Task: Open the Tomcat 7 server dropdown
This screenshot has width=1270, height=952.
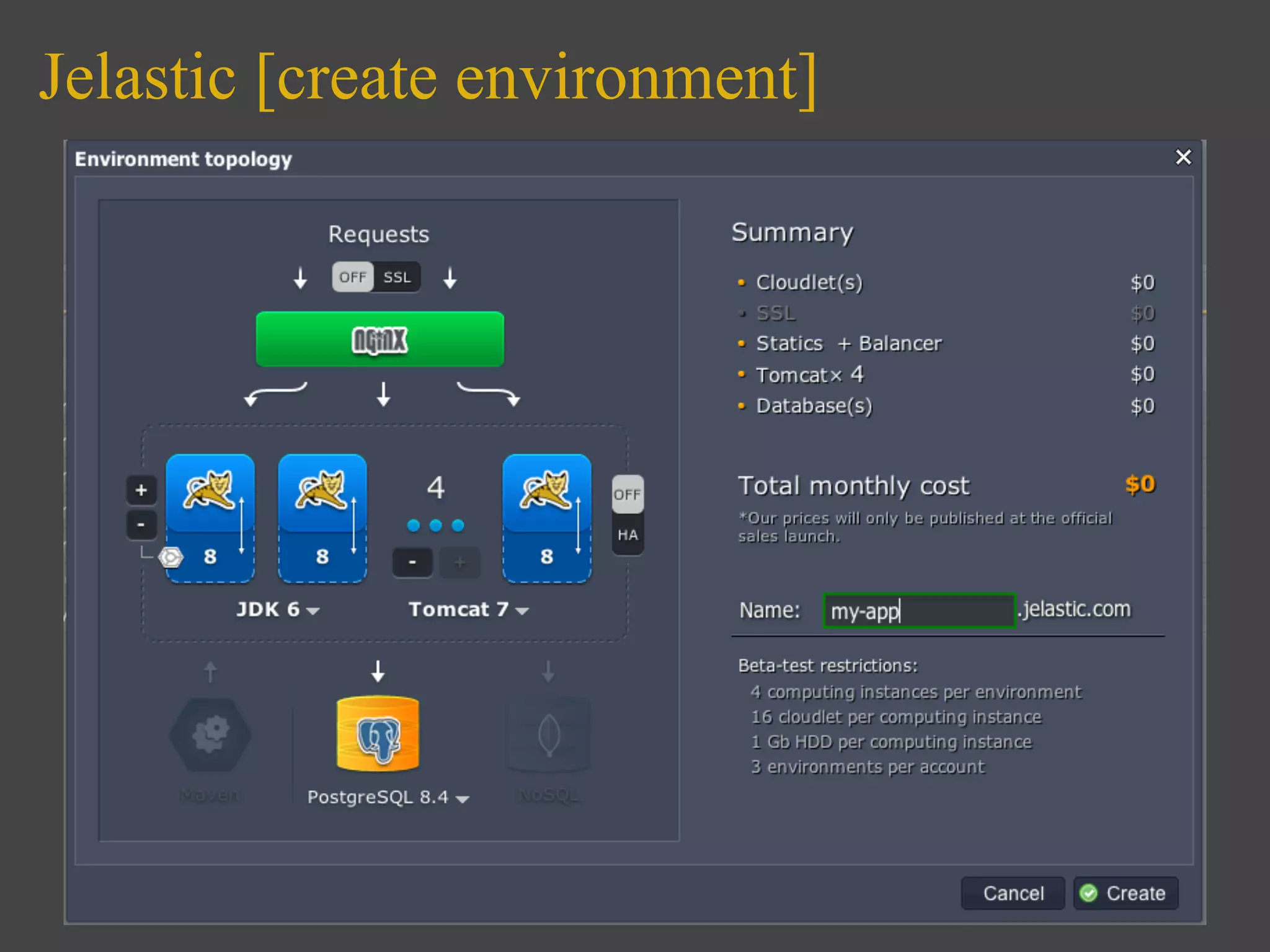Action: point(469,610)
